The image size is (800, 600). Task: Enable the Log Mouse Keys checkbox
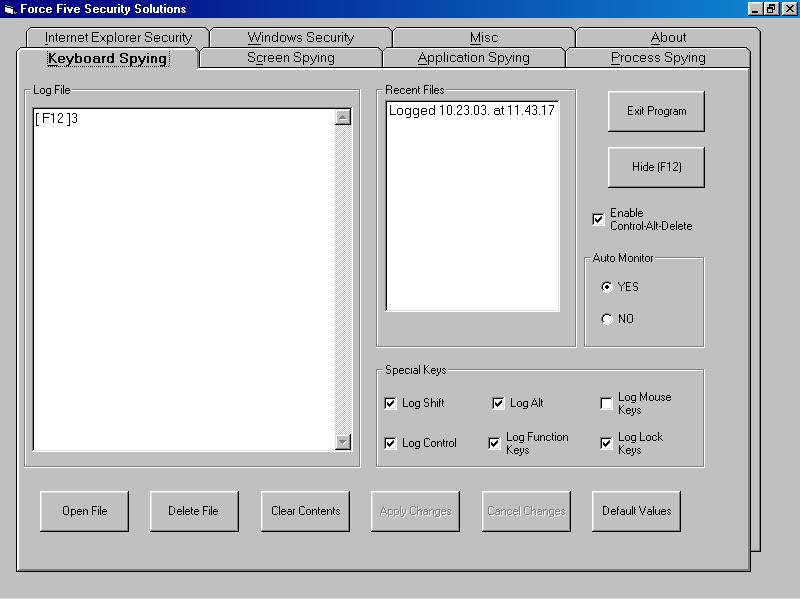pos(606,403)
